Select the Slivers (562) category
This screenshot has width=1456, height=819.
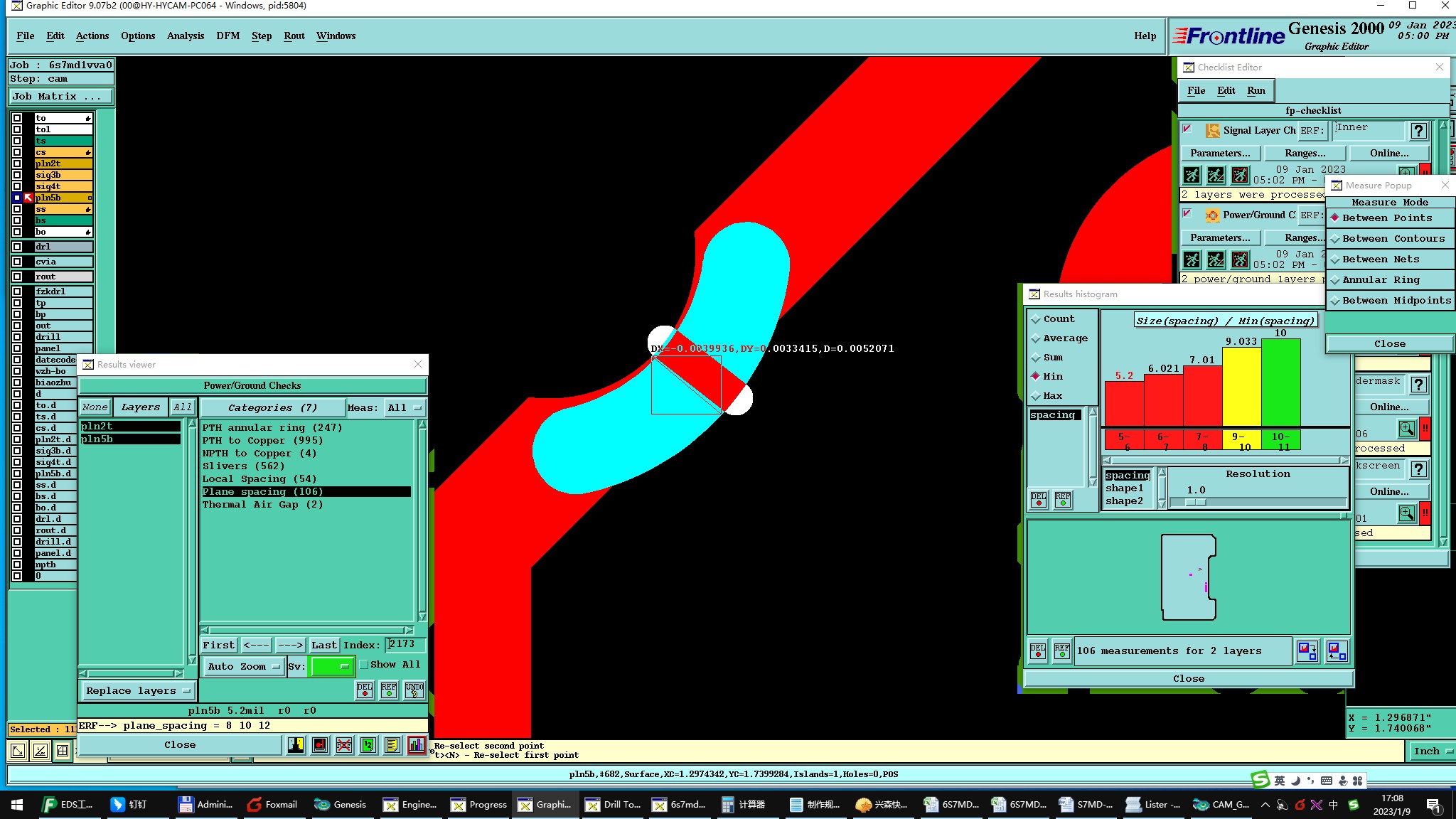(x=243, y=466)
